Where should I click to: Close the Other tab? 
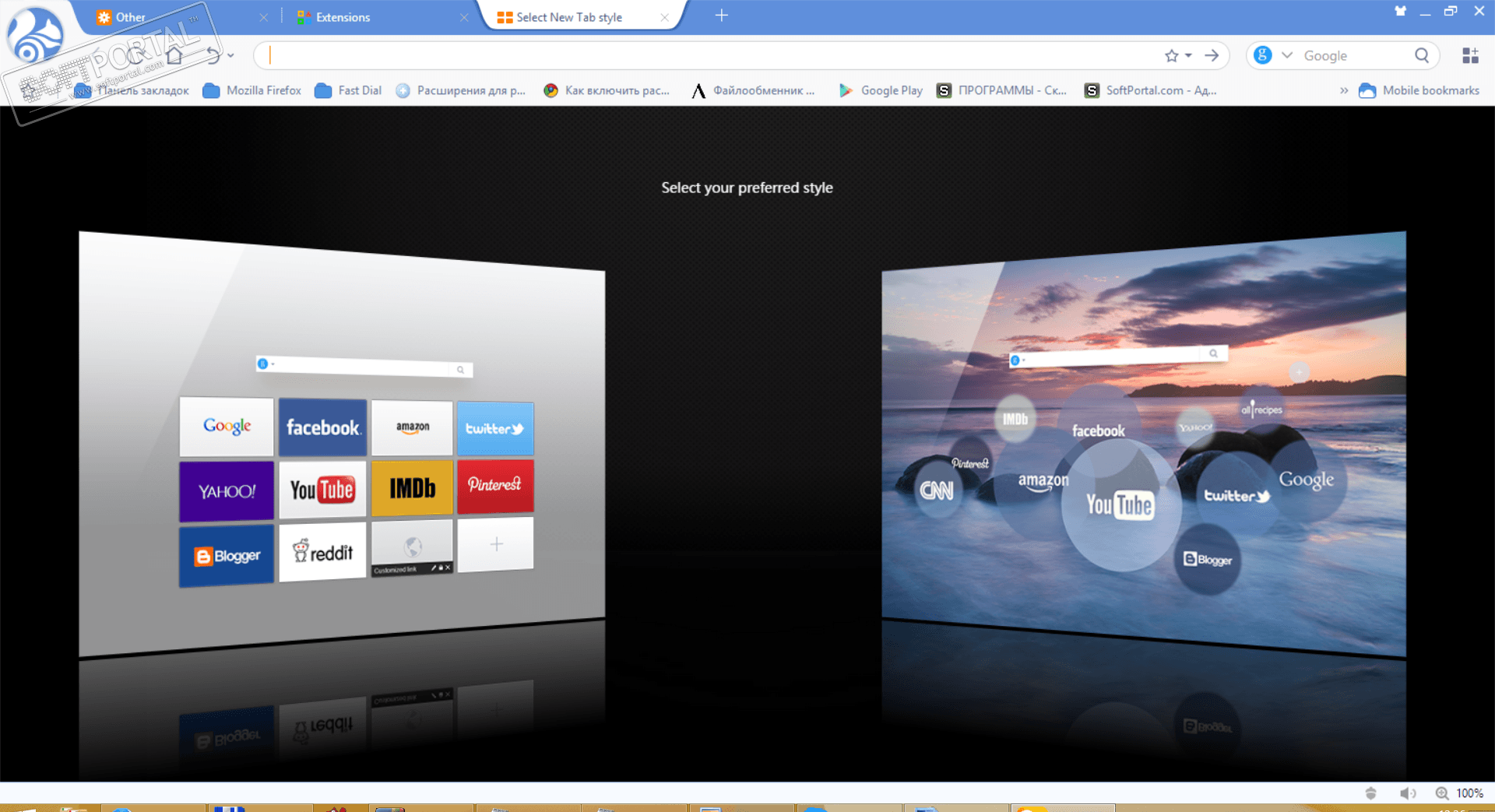tap(263, 17)
